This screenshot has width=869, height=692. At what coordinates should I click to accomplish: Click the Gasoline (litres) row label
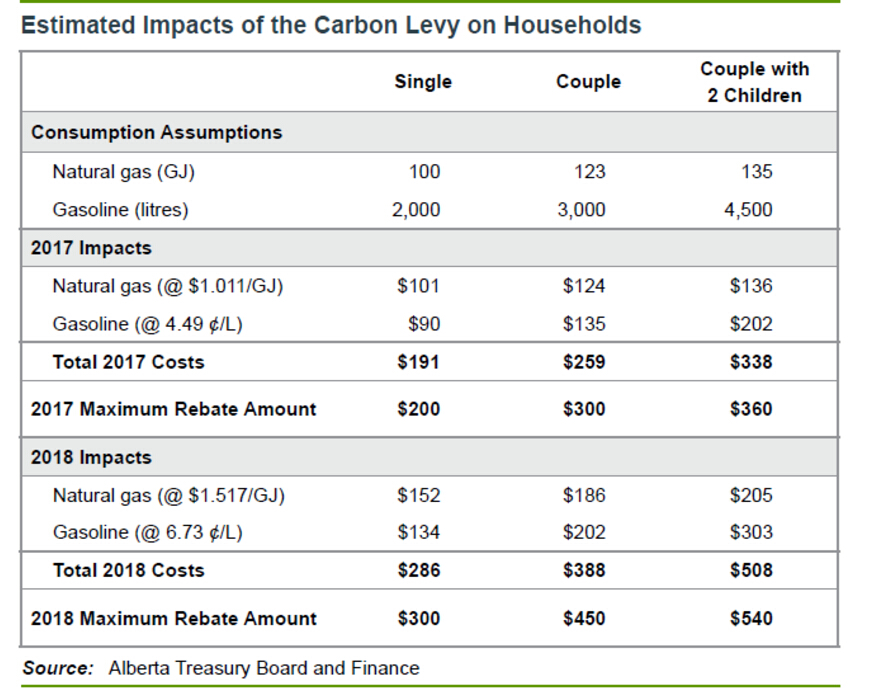pyautogui.click(x=120, y=210)
